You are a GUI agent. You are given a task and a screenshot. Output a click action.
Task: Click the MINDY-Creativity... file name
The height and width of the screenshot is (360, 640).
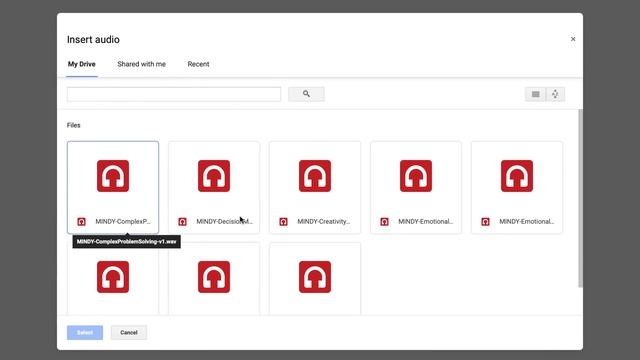click(x=324, y=222)
